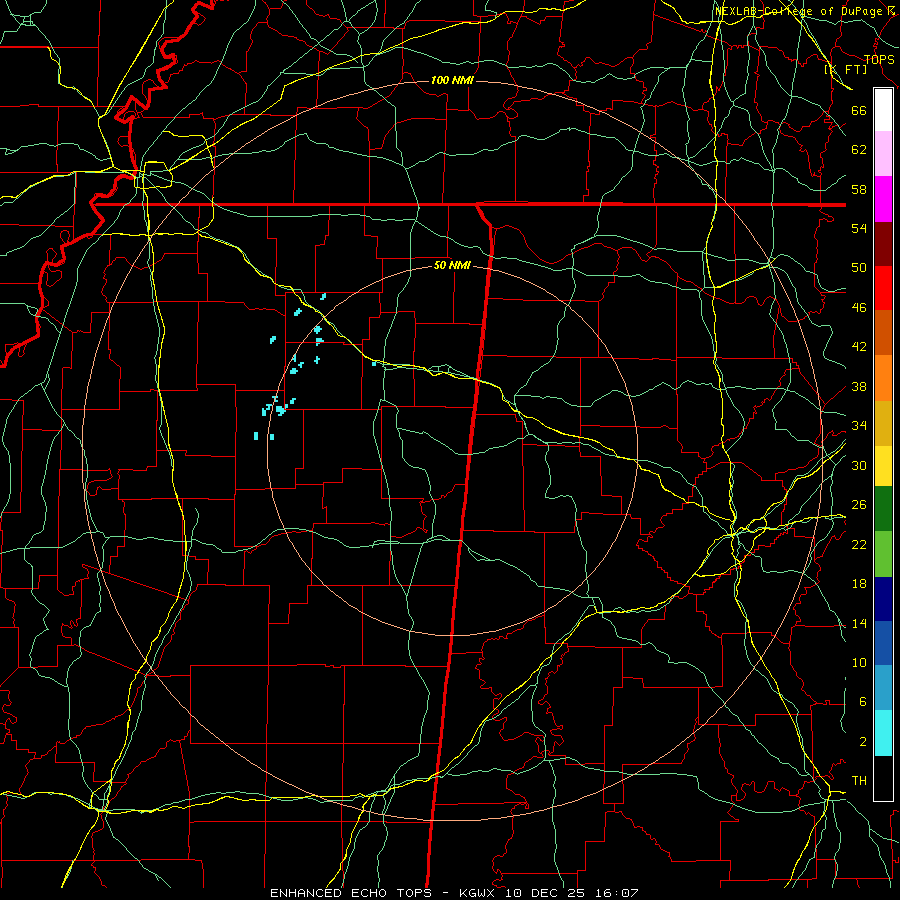Click the K FT units label
Image resolution: width=900 pixels, height=900 pixels.
[x=845, y=70]
